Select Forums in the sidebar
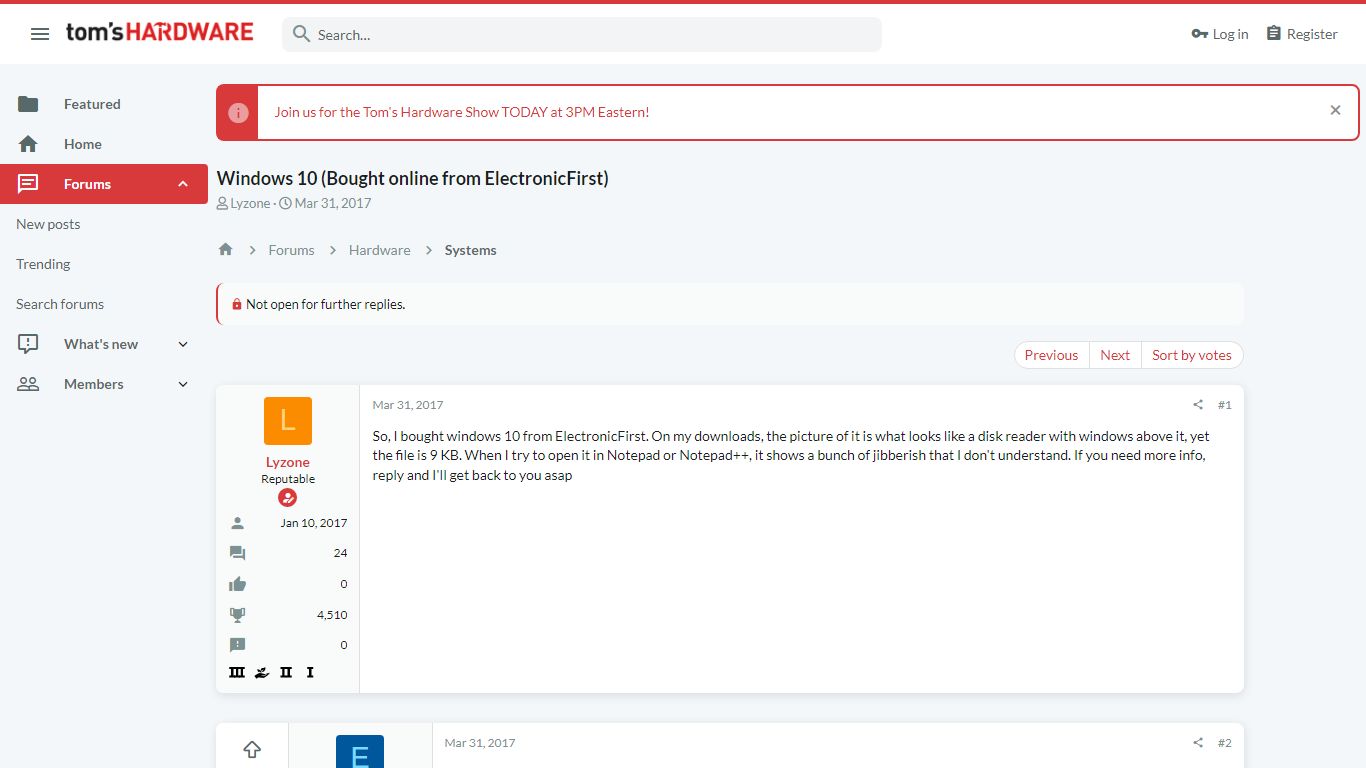The height and width of the screenshot is (768, 1366). [x=87, y=184]
